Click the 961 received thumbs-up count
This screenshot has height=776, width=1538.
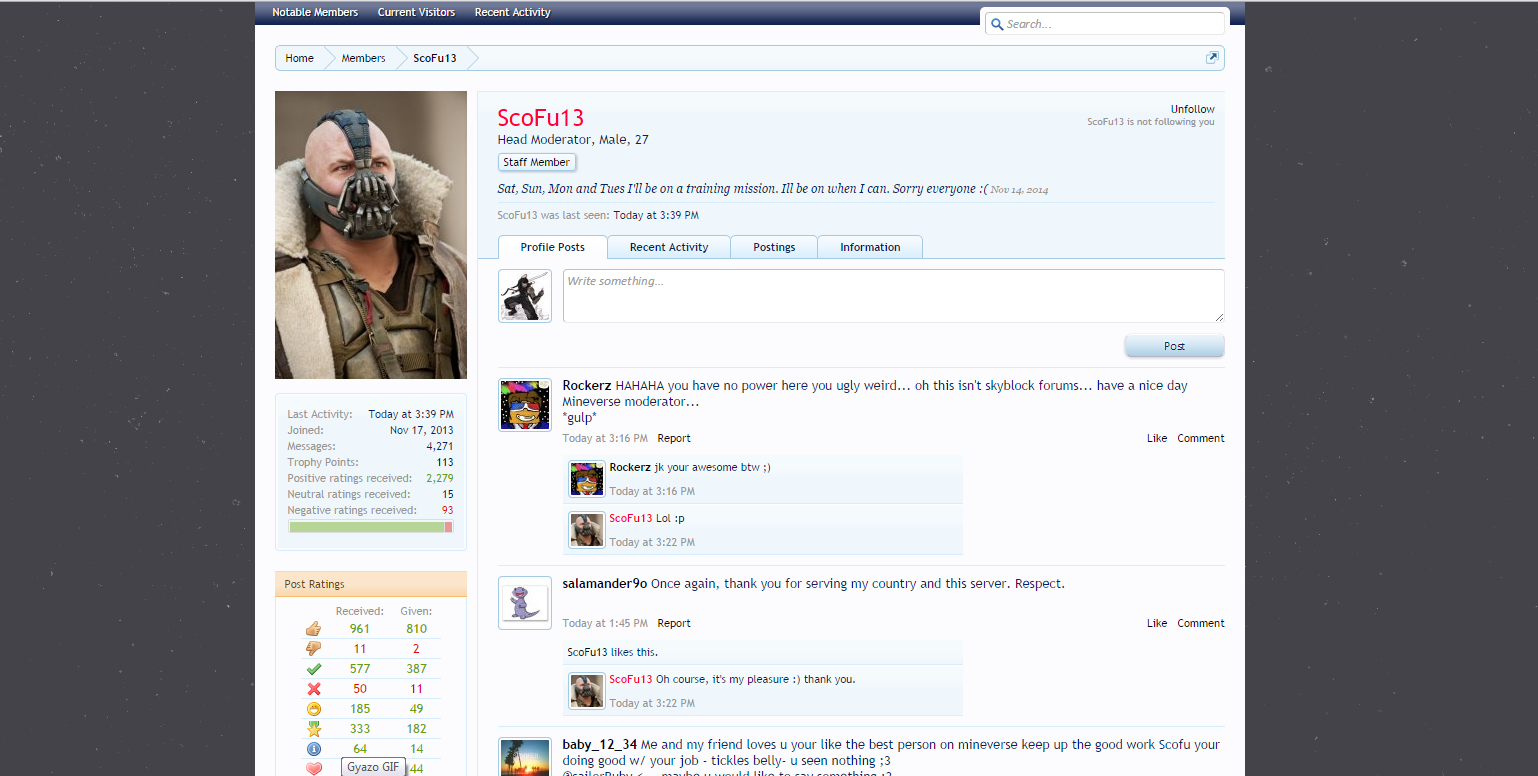360,629
